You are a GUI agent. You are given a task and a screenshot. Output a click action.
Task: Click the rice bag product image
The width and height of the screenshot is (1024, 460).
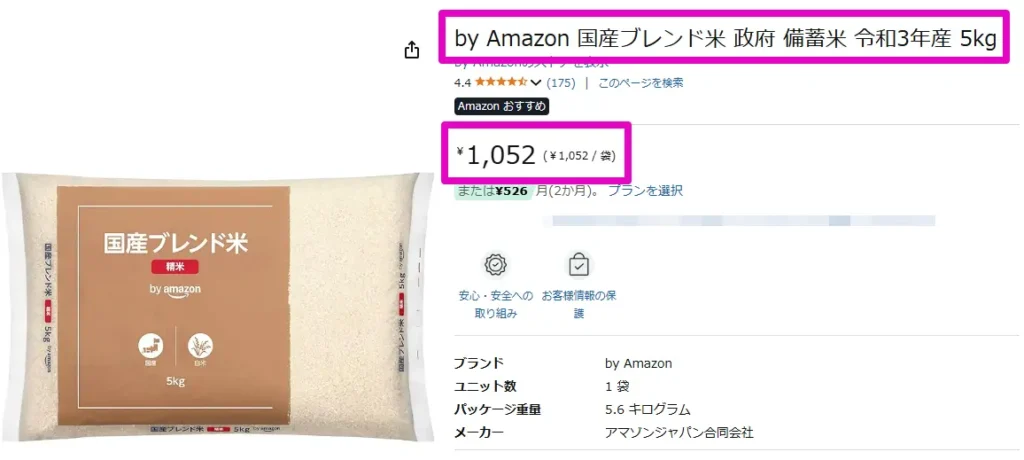[x=217, y=306]
